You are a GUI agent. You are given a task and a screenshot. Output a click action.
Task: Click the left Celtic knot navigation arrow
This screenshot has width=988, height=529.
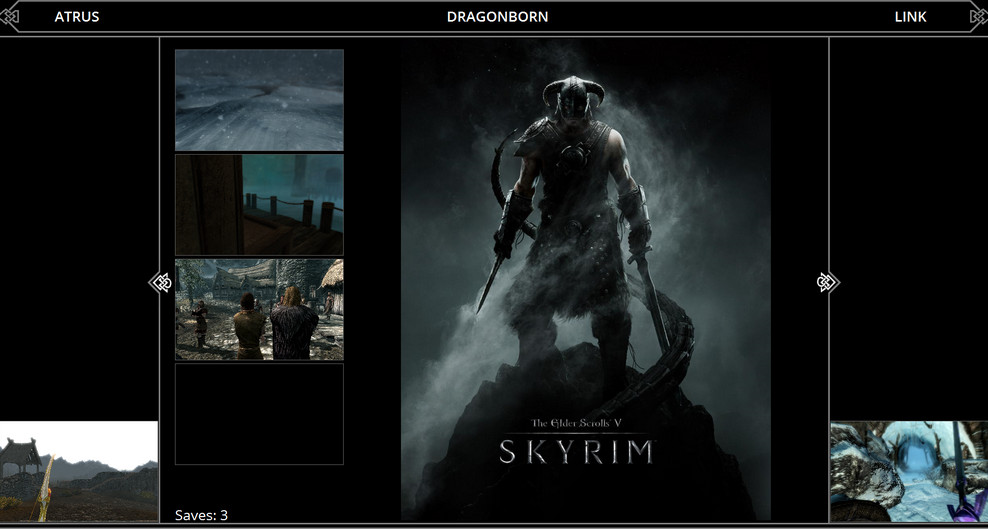pos(161,283)
